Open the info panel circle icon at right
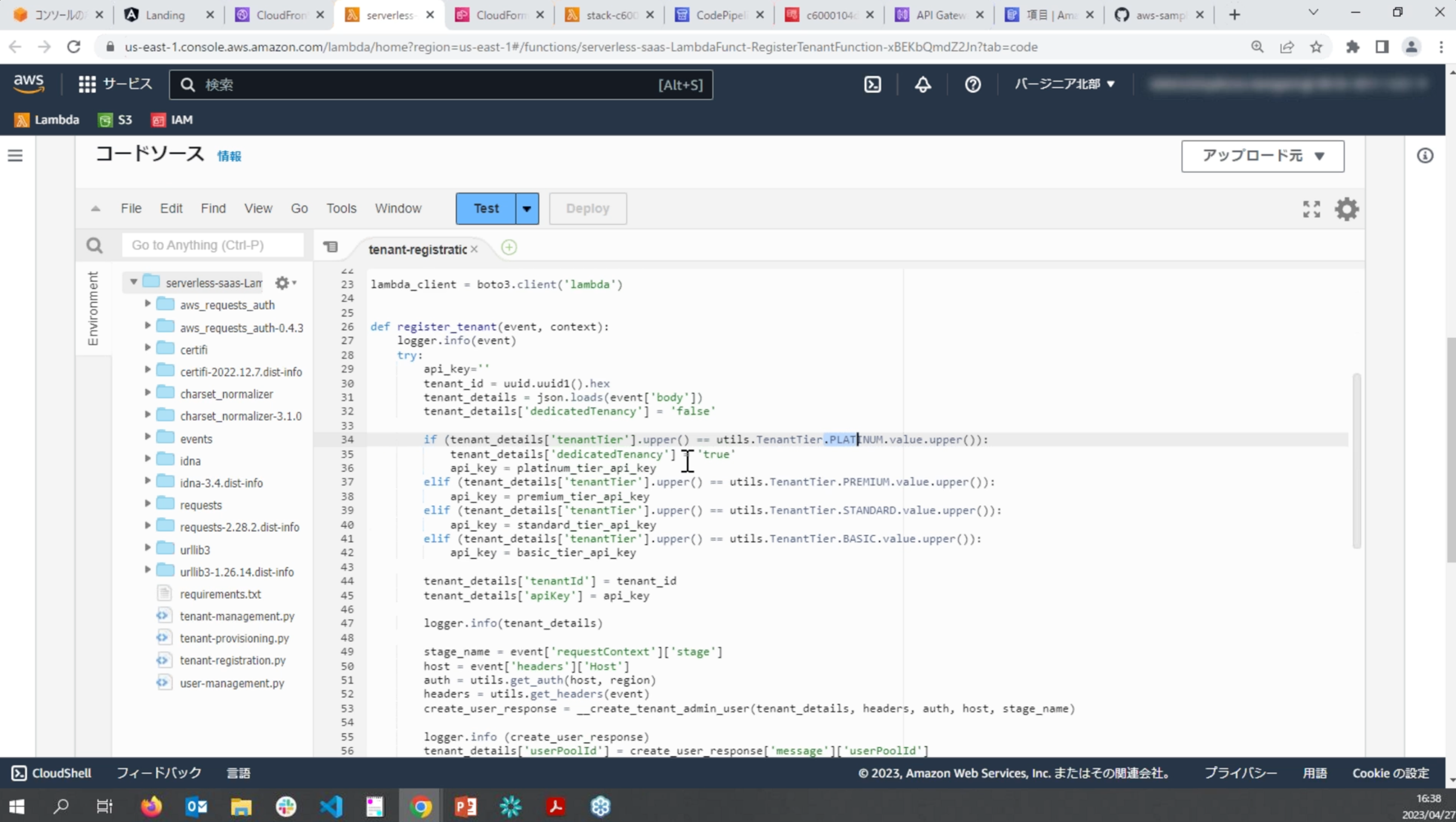 click(1425, 155)
